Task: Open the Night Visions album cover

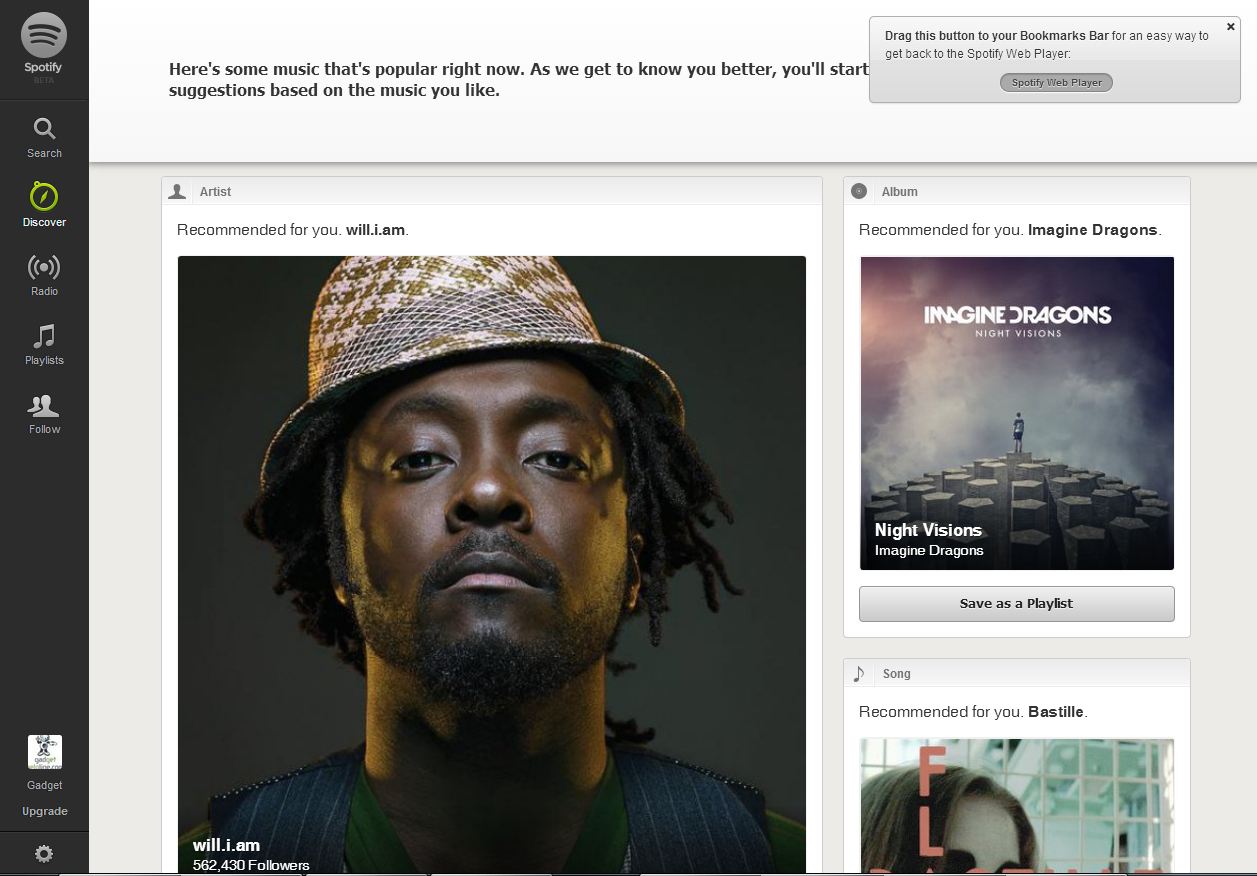Action: click(1017, 413)
